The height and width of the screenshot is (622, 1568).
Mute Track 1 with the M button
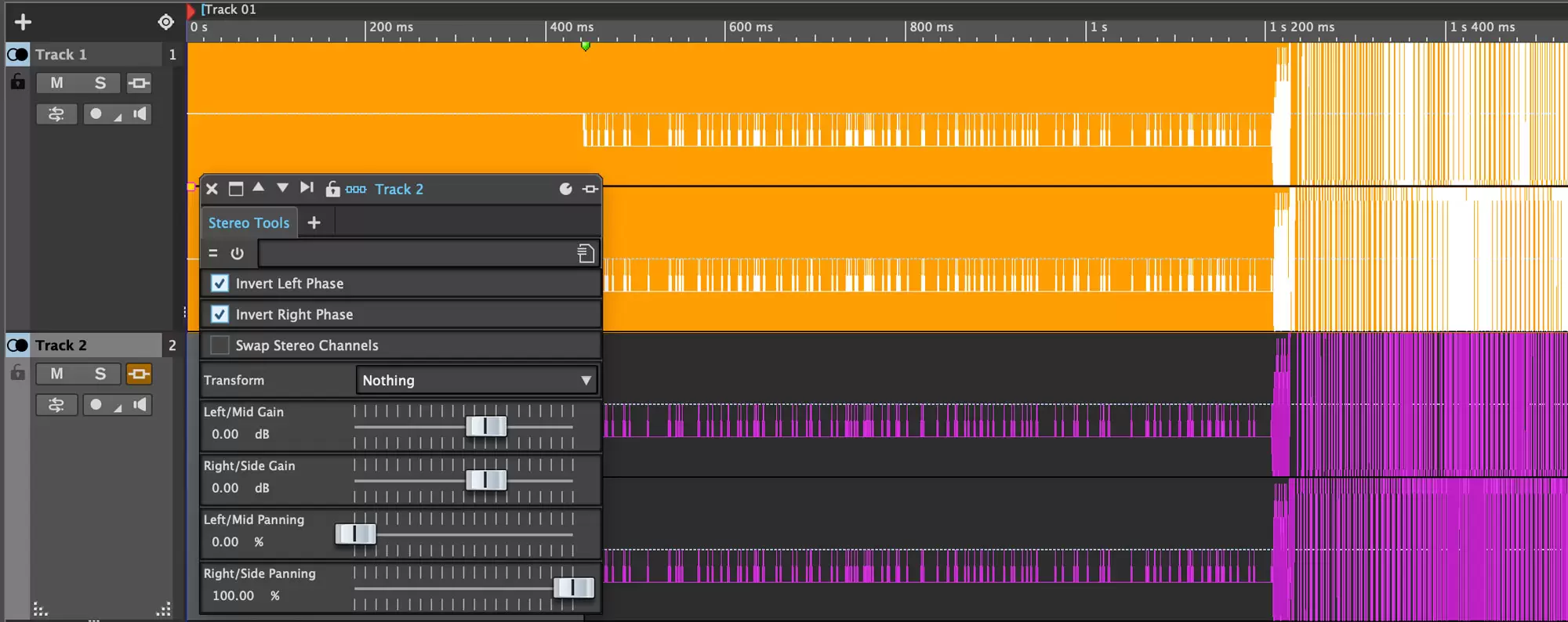[x=56, y=83]
